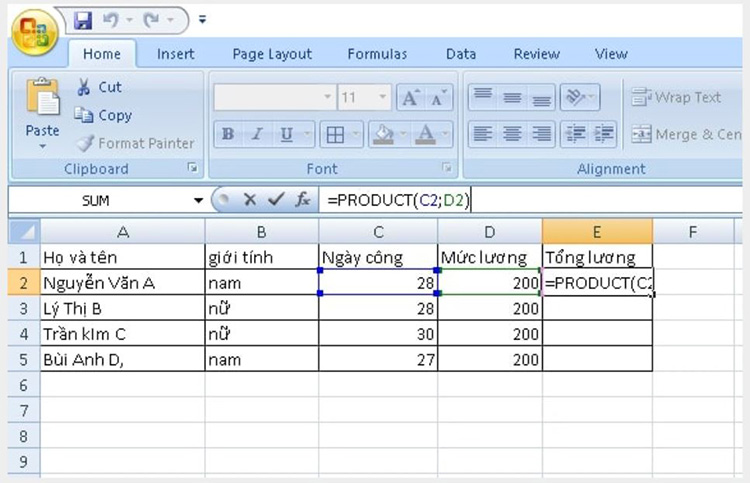Middle align cell contents
This screenshot has height=483, width=750.
(512, 98)
